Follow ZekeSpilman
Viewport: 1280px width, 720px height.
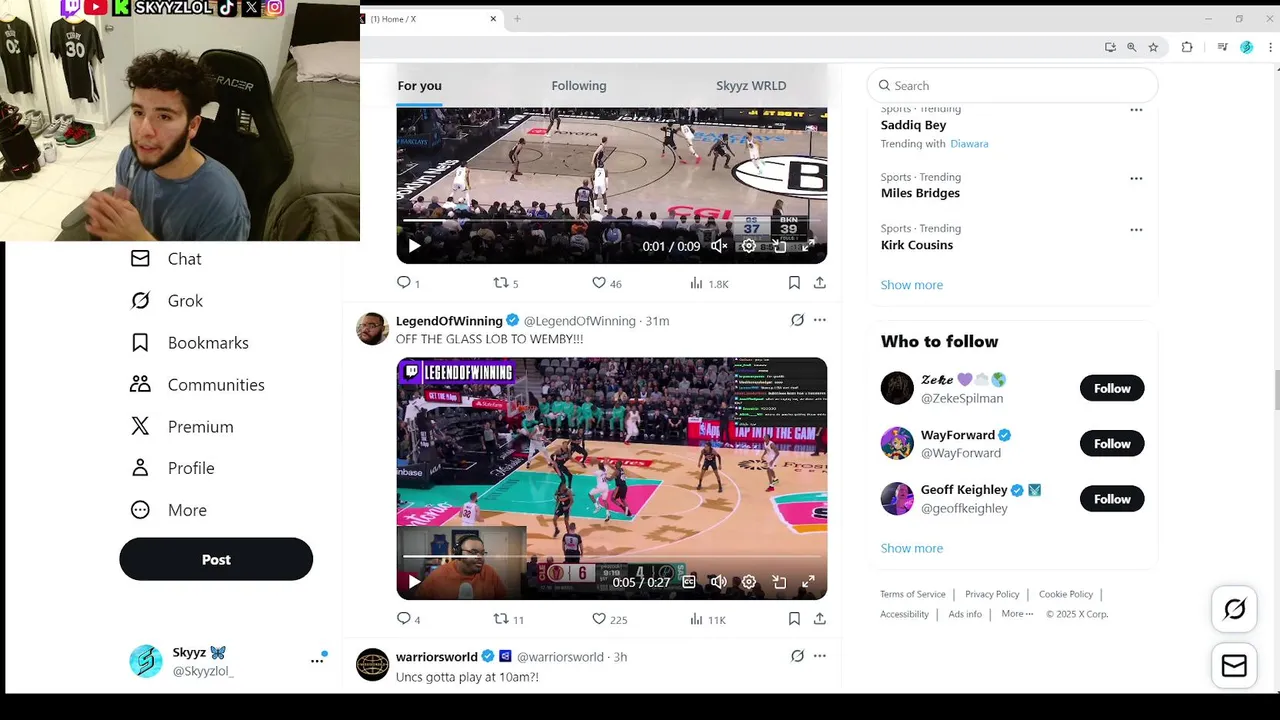coord(1112,389)
